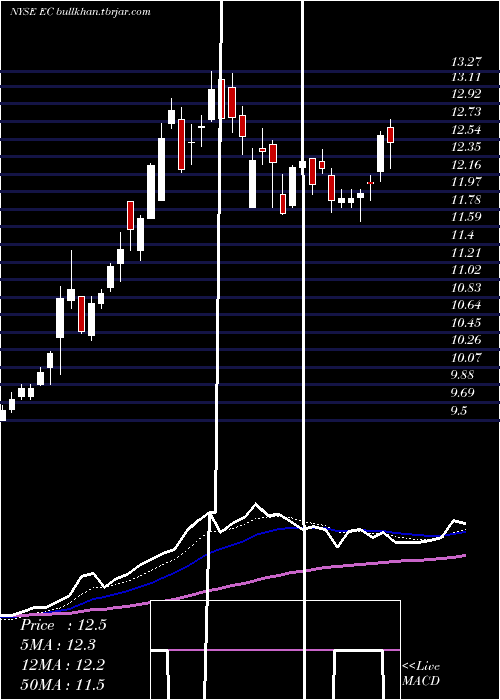Click the 10.45 price axis label

coord(466,323)
